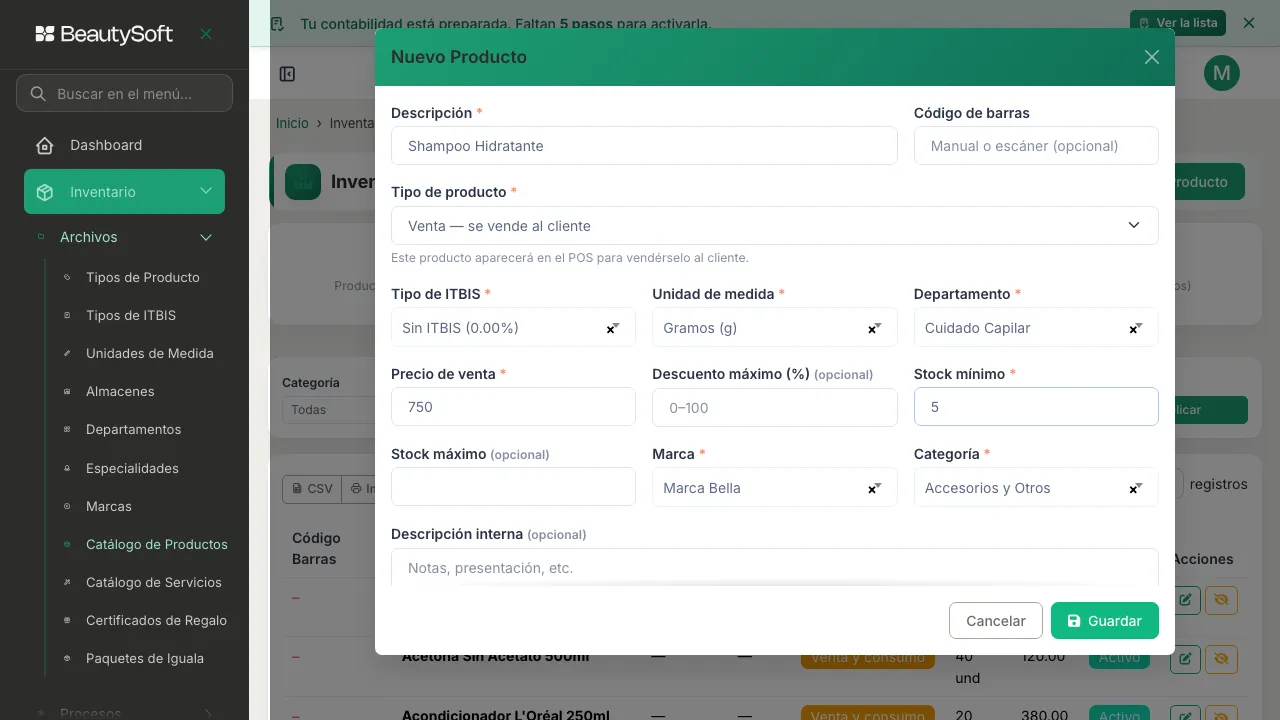
Task: Click the Dashboard home icon
Action: point(44,146)
